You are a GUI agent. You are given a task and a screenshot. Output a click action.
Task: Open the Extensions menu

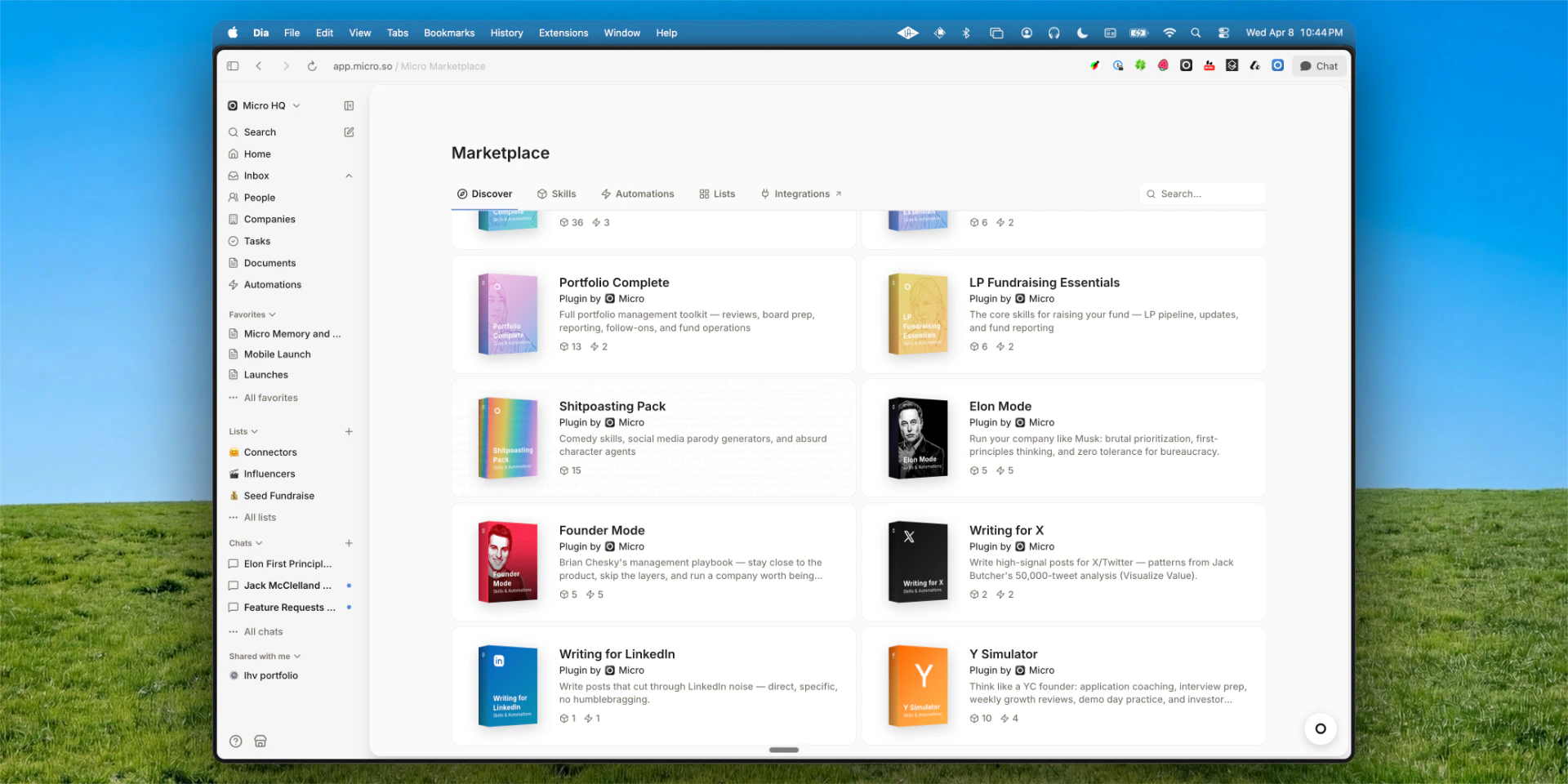(563, 33)
